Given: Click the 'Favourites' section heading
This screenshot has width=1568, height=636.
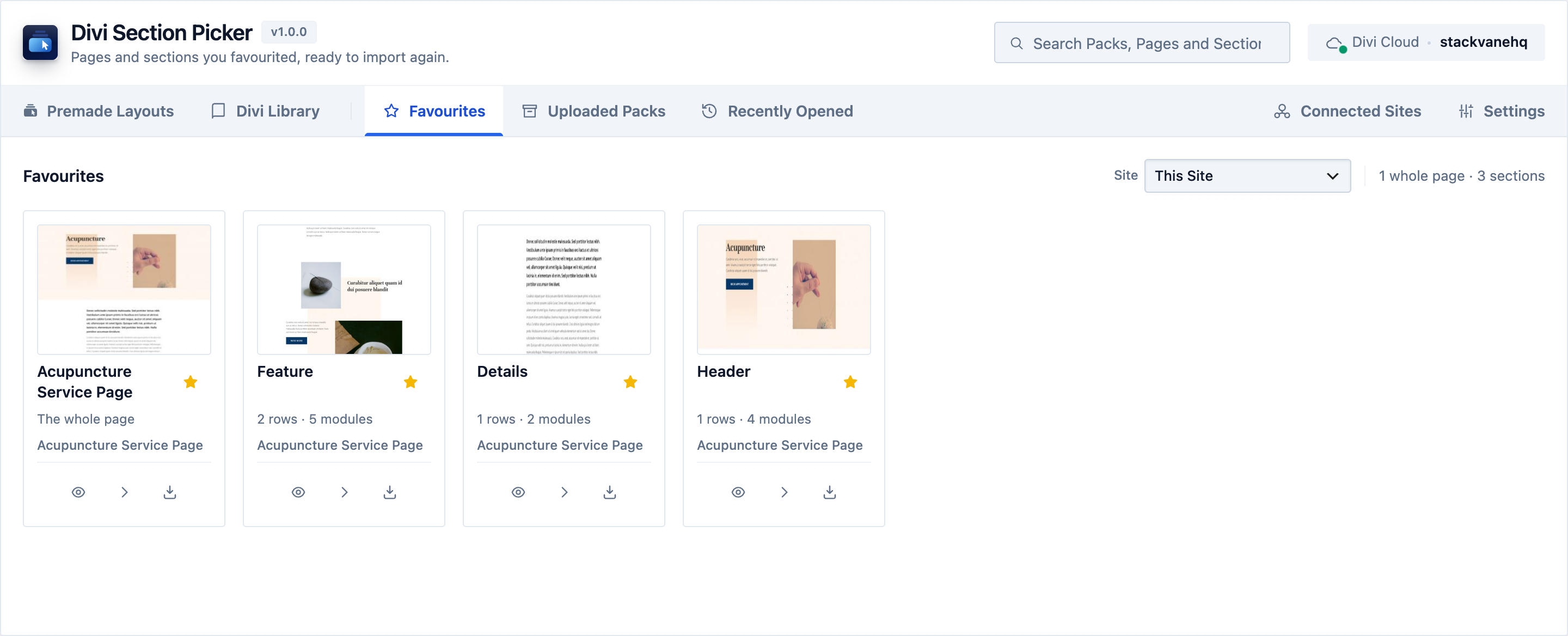Looking at the screenshot, I should (63, 176).
